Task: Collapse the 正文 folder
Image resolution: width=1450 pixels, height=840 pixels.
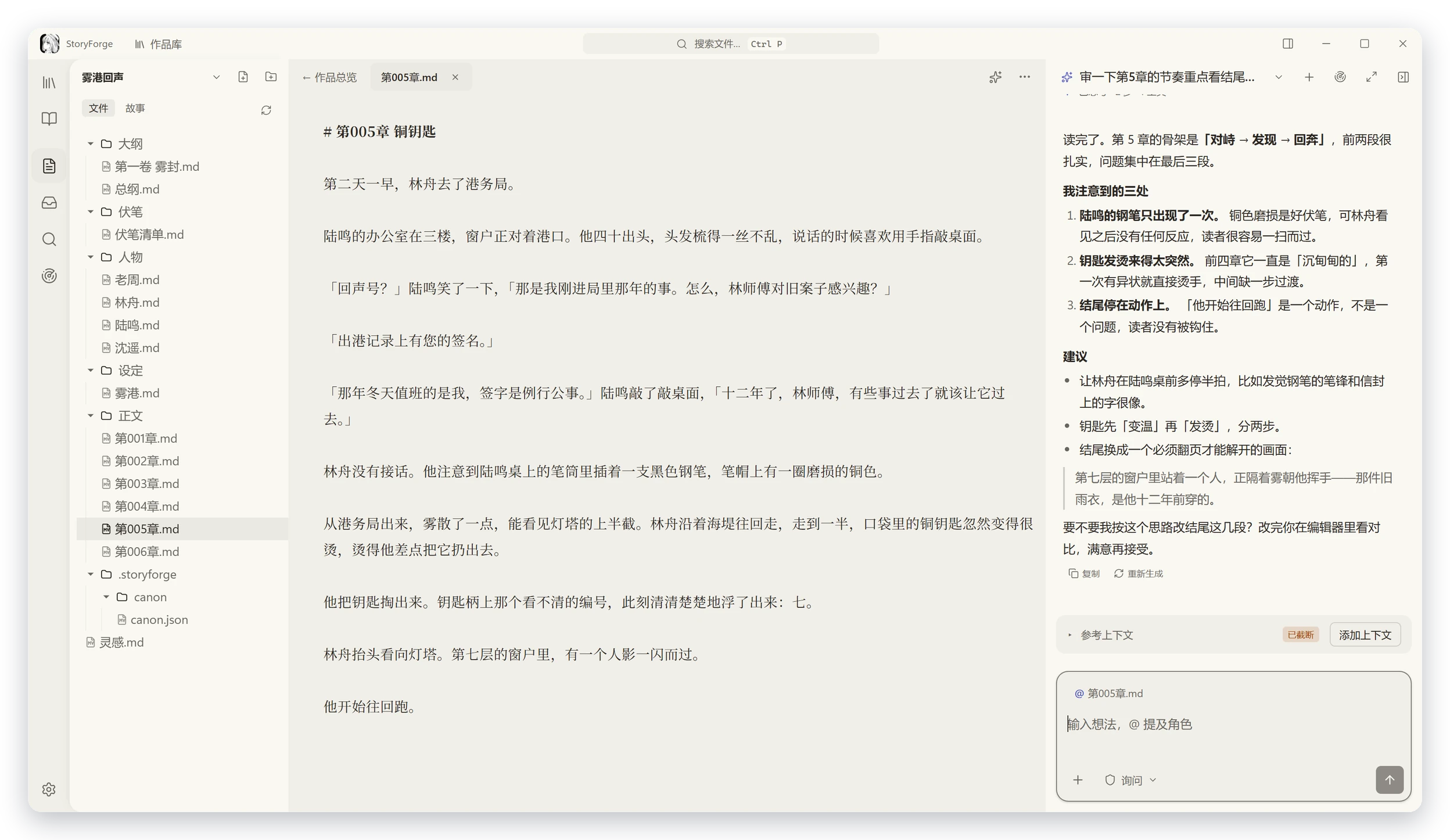Action: (91, 415)
